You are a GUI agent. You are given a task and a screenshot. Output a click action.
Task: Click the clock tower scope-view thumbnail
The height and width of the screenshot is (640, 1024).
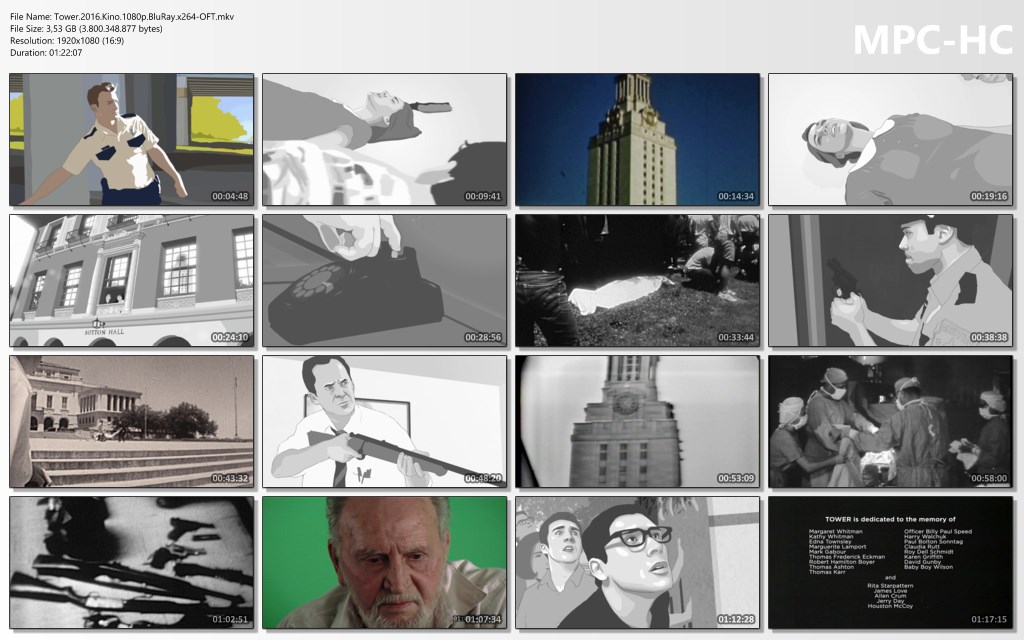(x=637, y=421)
